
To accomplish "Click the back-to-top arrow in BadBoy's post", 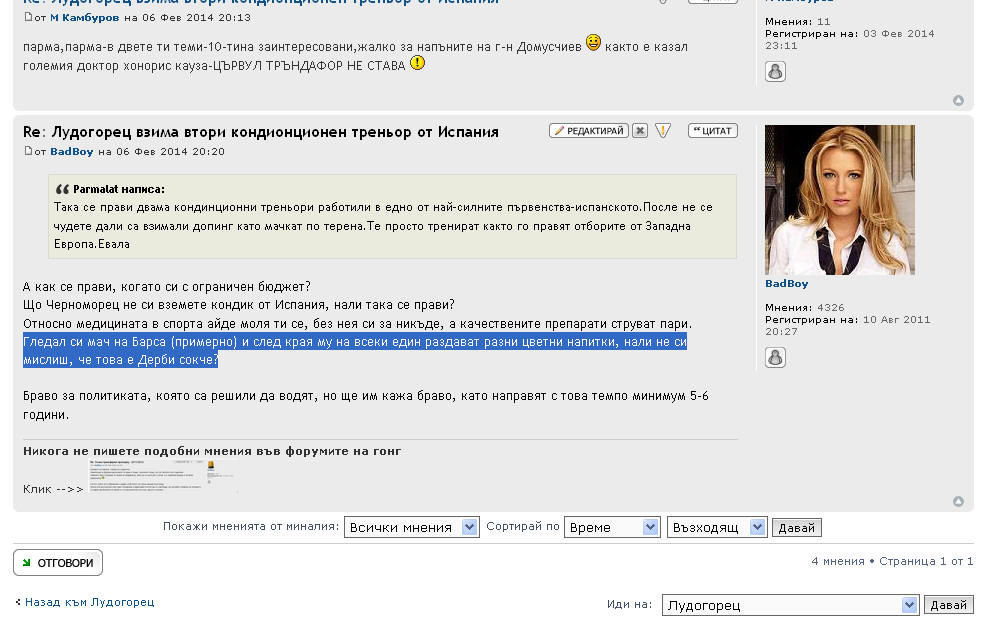I will 958,501.
